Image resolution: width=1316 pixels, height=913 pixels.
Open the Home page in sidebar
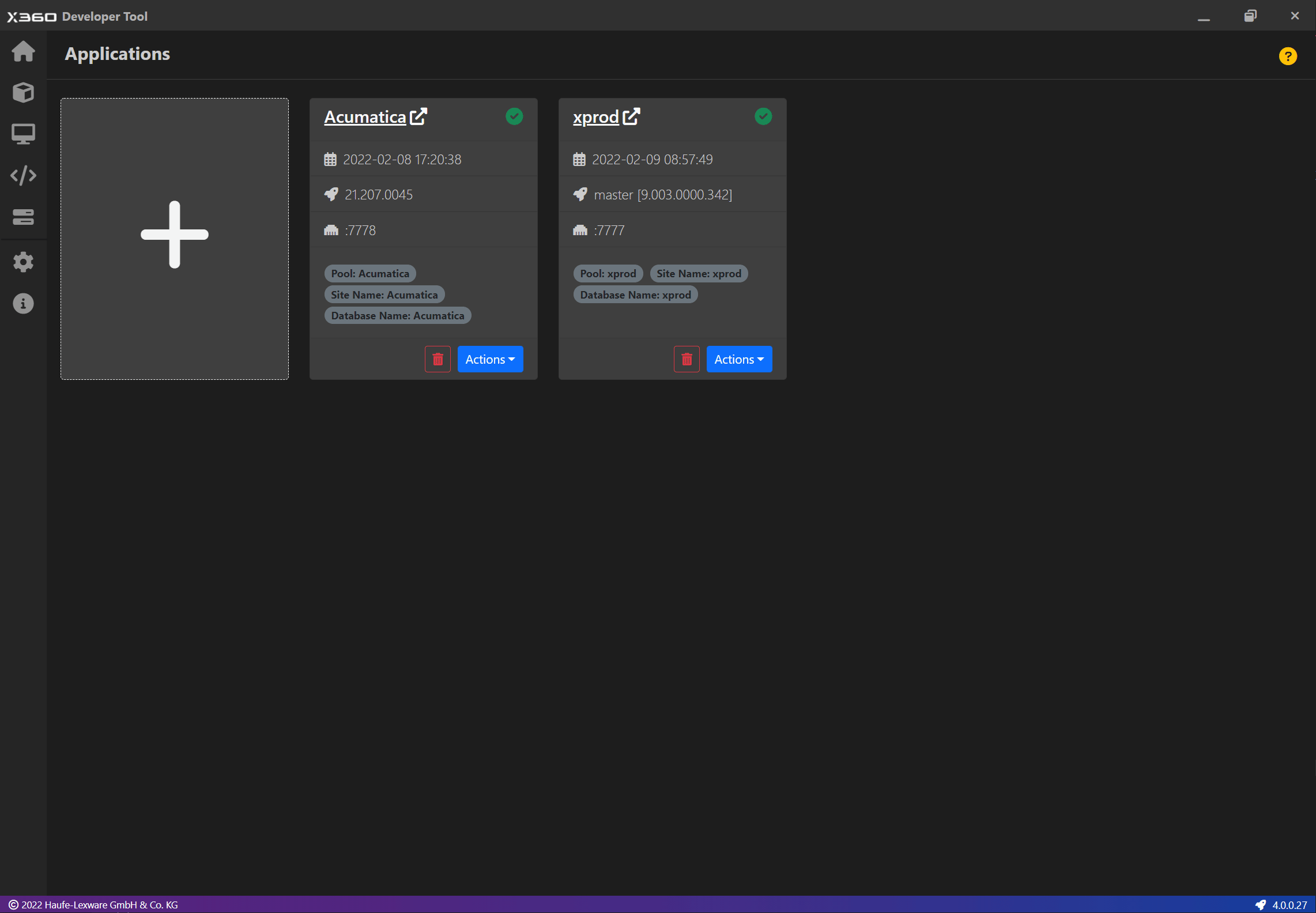pos(23,51)
